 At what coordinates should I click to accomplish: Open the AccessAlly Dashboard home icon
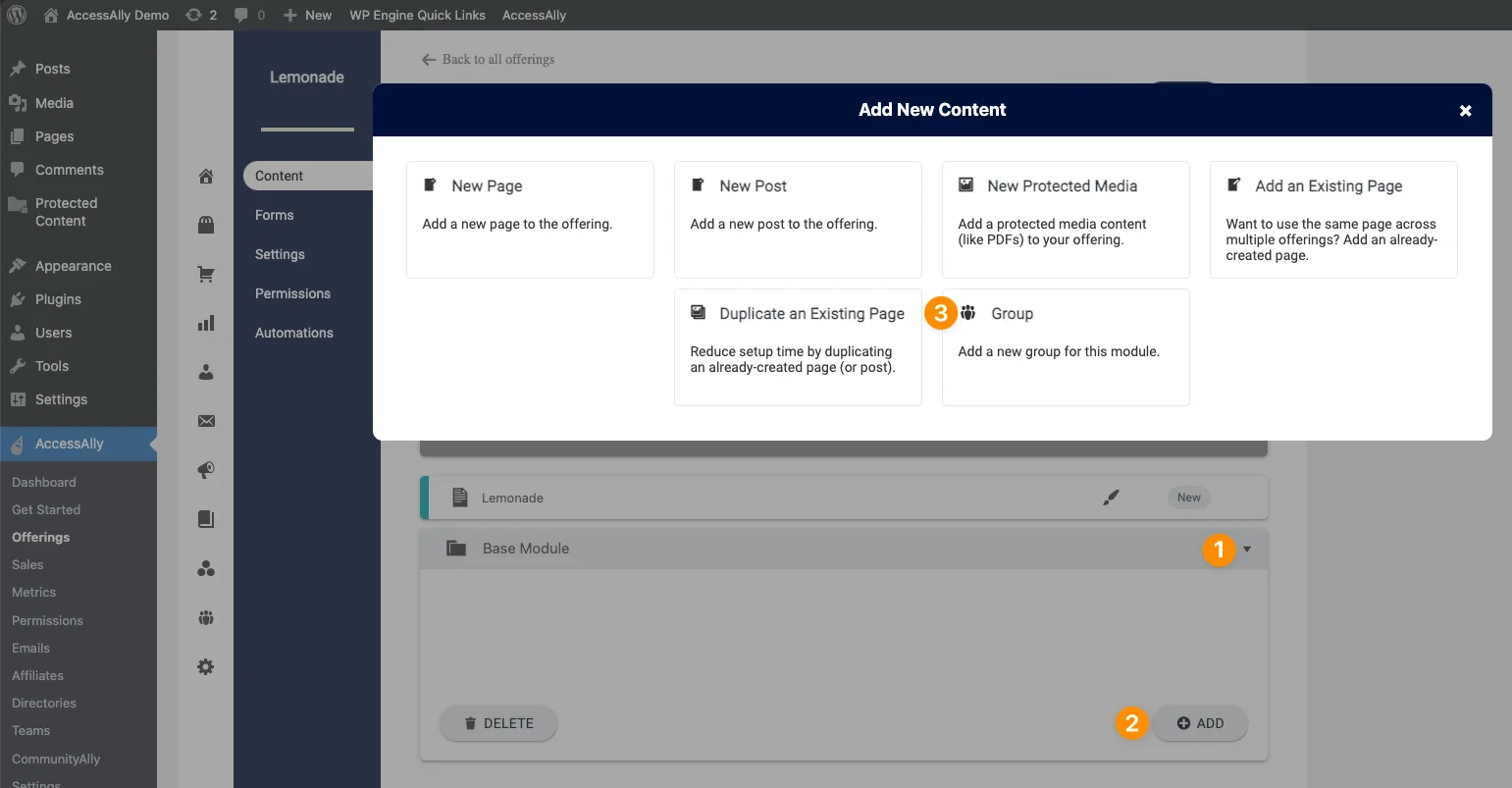(x=206, y=176)
